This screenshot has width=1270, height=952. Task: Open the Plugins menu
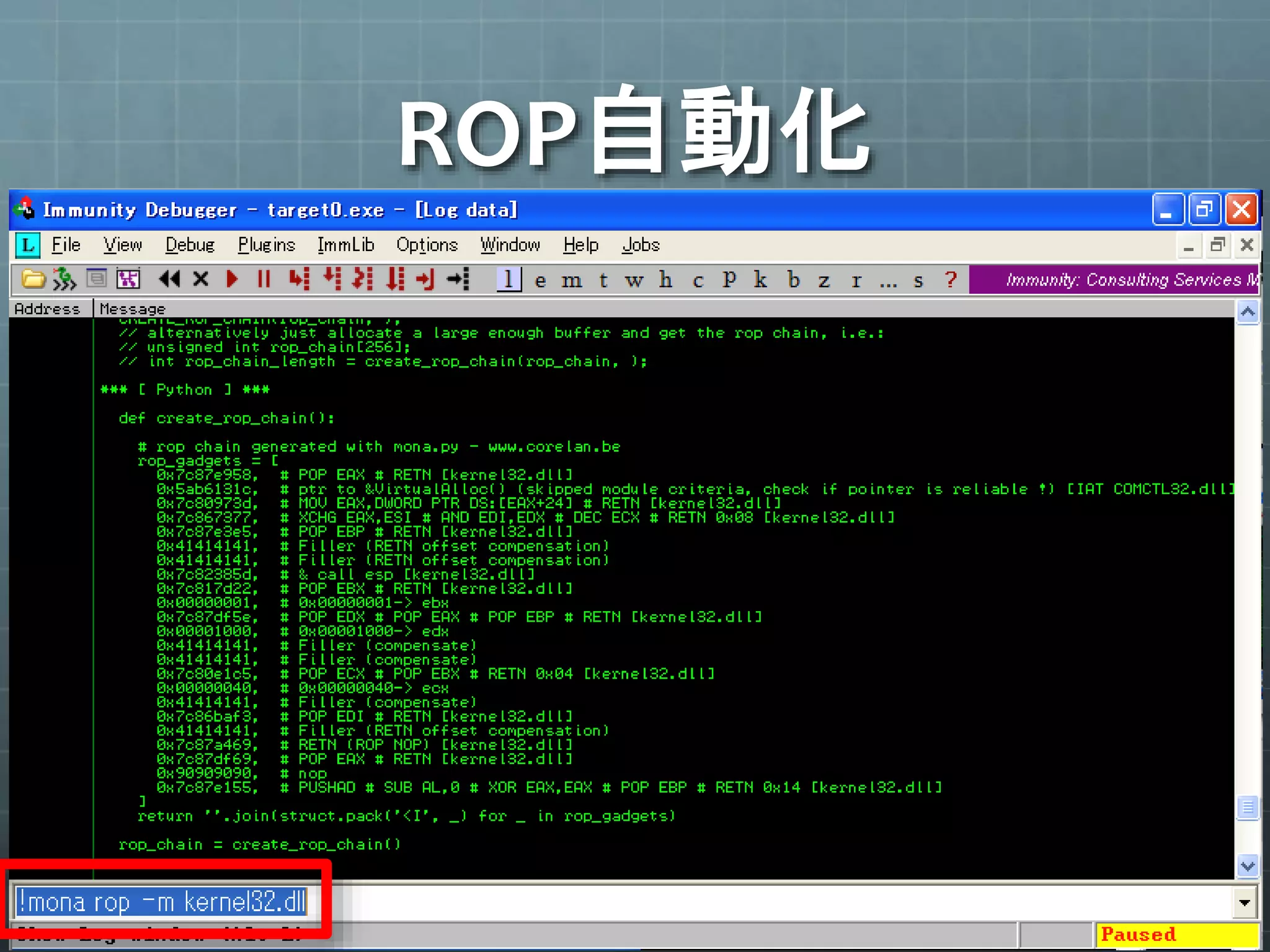click(x=267, y=245)
